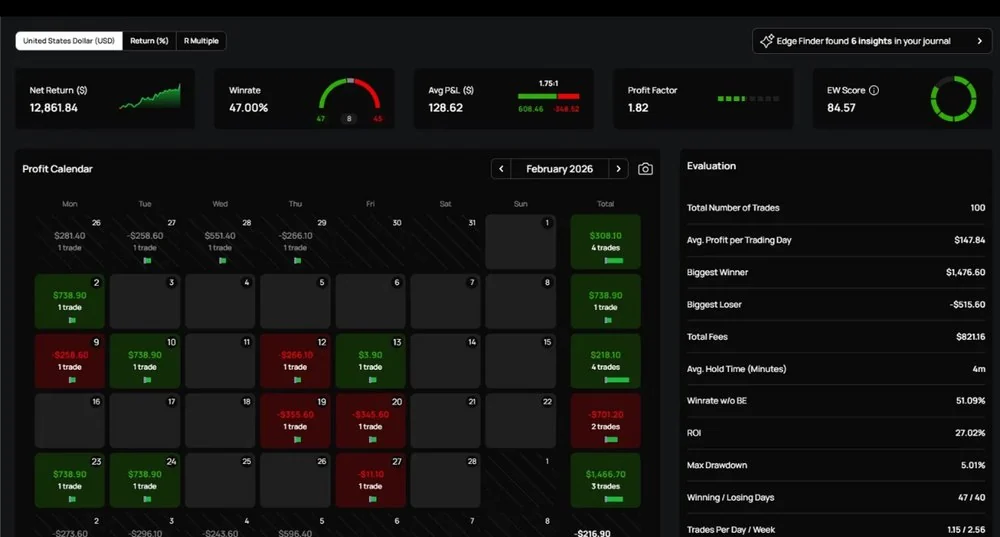Open weekly total -$701.20 card
1000x537 pixels.
click(x=605, y=420)
